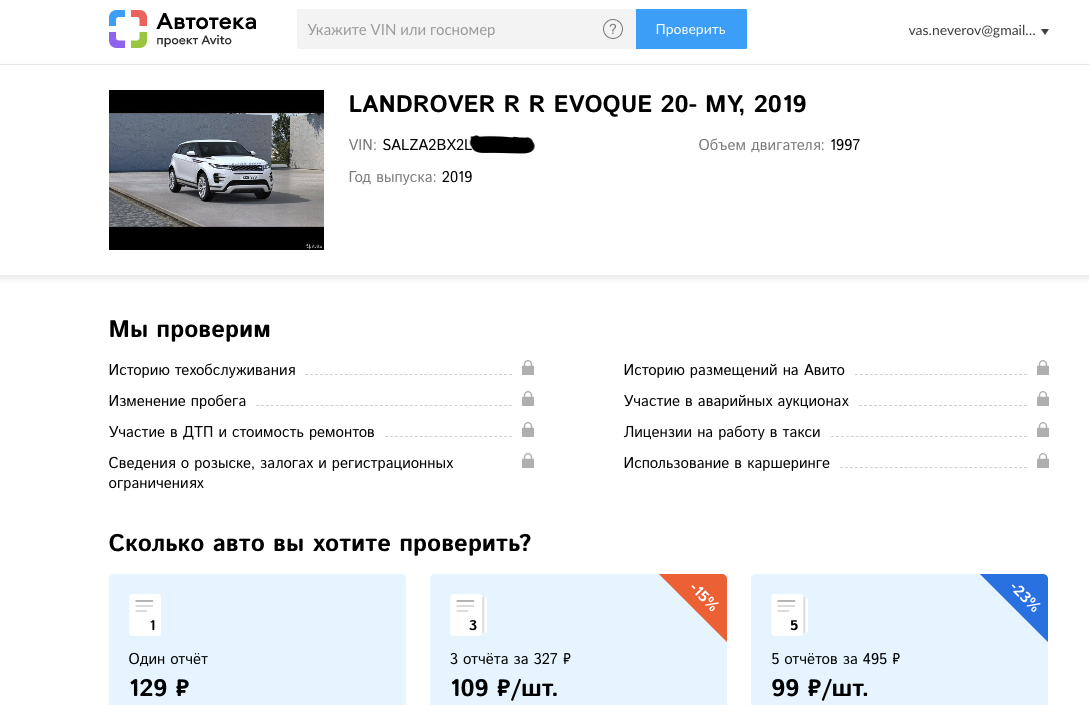Click the 99 ₽/шт. price

(820, 688)
